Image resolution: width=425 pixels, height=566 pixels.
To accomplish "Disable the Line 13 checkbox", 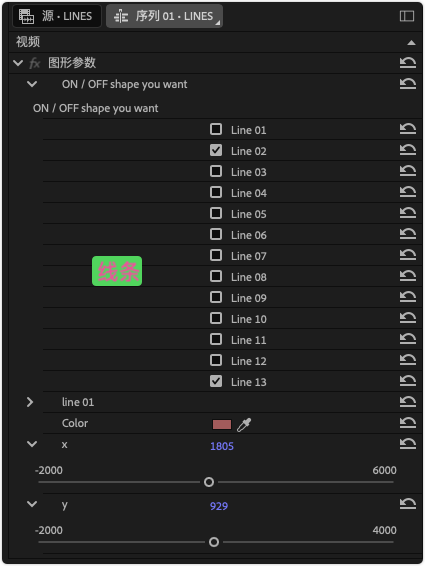I will tap(216, 381).
